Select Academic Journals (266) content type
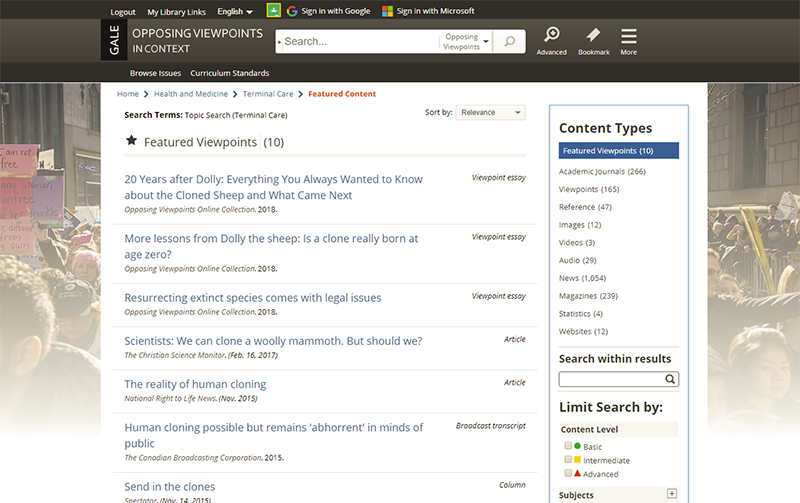 [602, 171]
